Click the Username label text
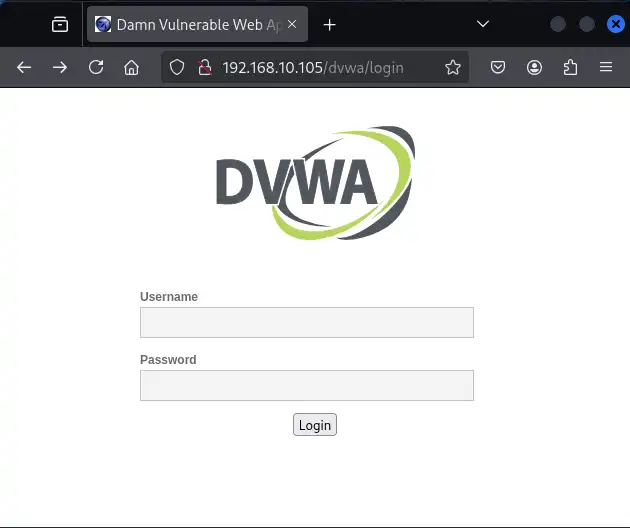Screen dimensions: 630x528 point(169,297)
